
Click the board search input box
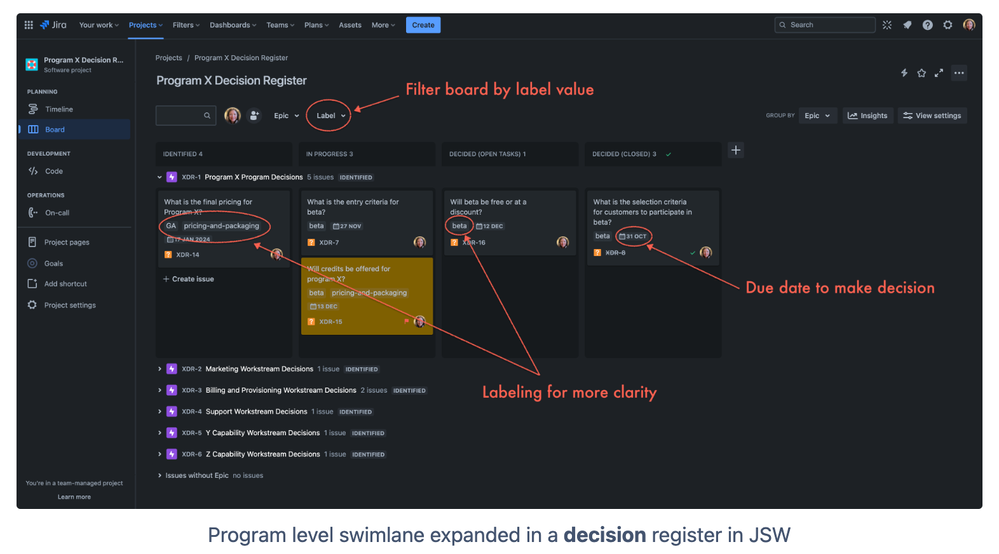tap(185, 115)
